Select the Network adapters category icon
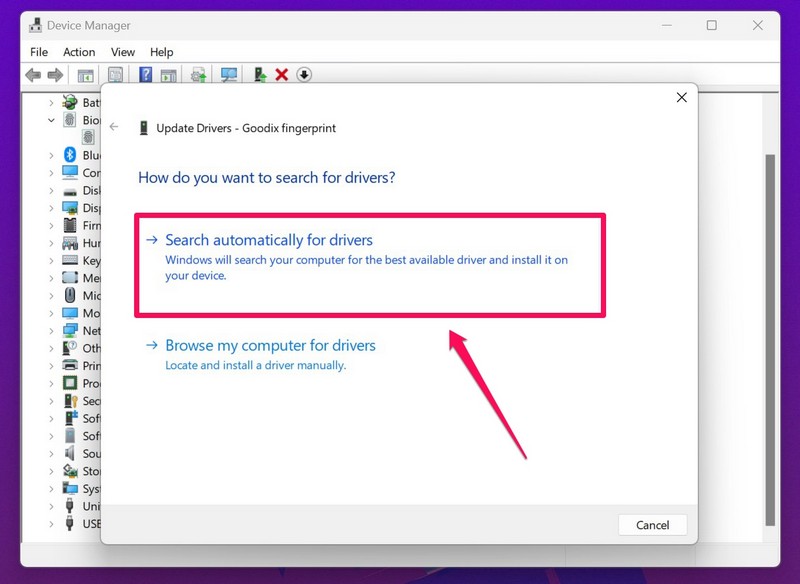This screenshot has height=584, width=800. coord(70,331)
